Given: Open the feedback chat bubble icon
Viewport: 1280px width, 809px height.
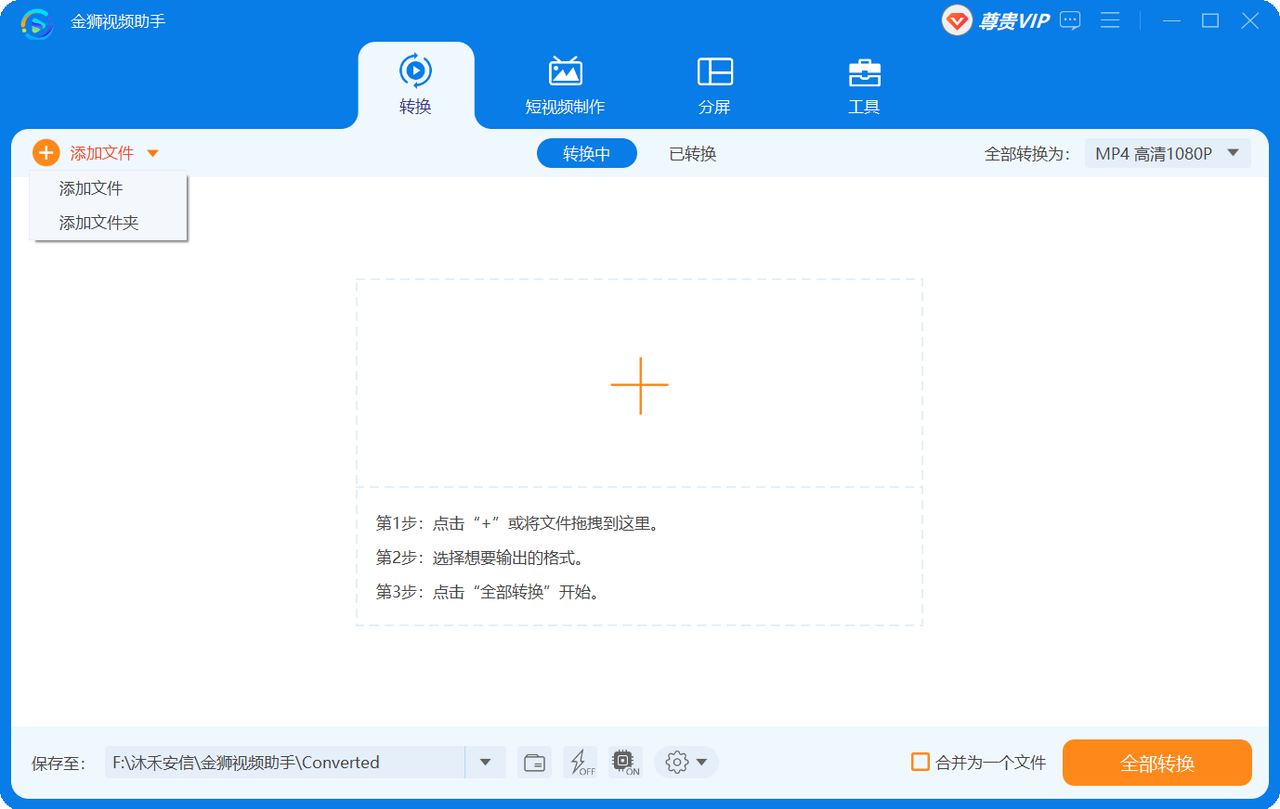Looking at the screenshot, I should tap(1070, 21).
